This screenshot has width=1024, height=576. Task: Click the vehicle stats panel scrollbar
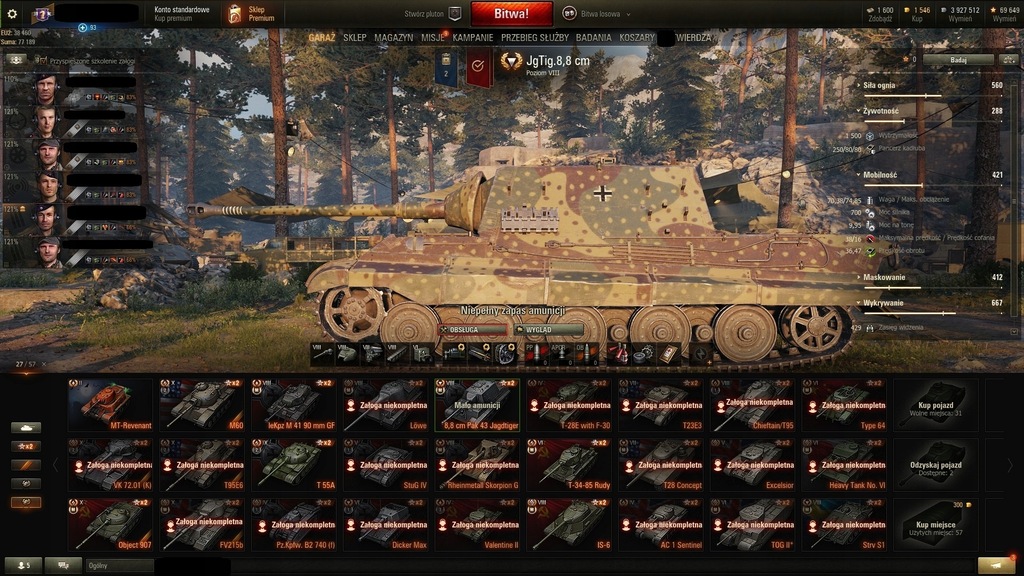pos(1014,202)
